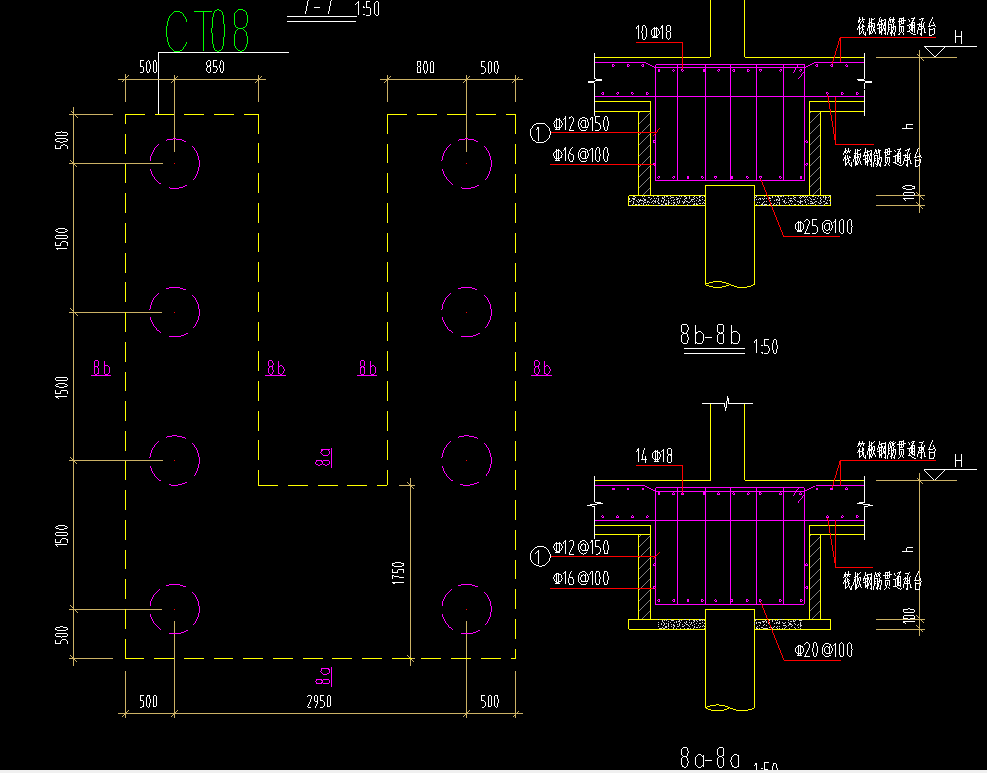Viewport: 987px width, 773px height.
Task: Select Φ16@100 label in section 8a-8a
Action: coord(581,578)
